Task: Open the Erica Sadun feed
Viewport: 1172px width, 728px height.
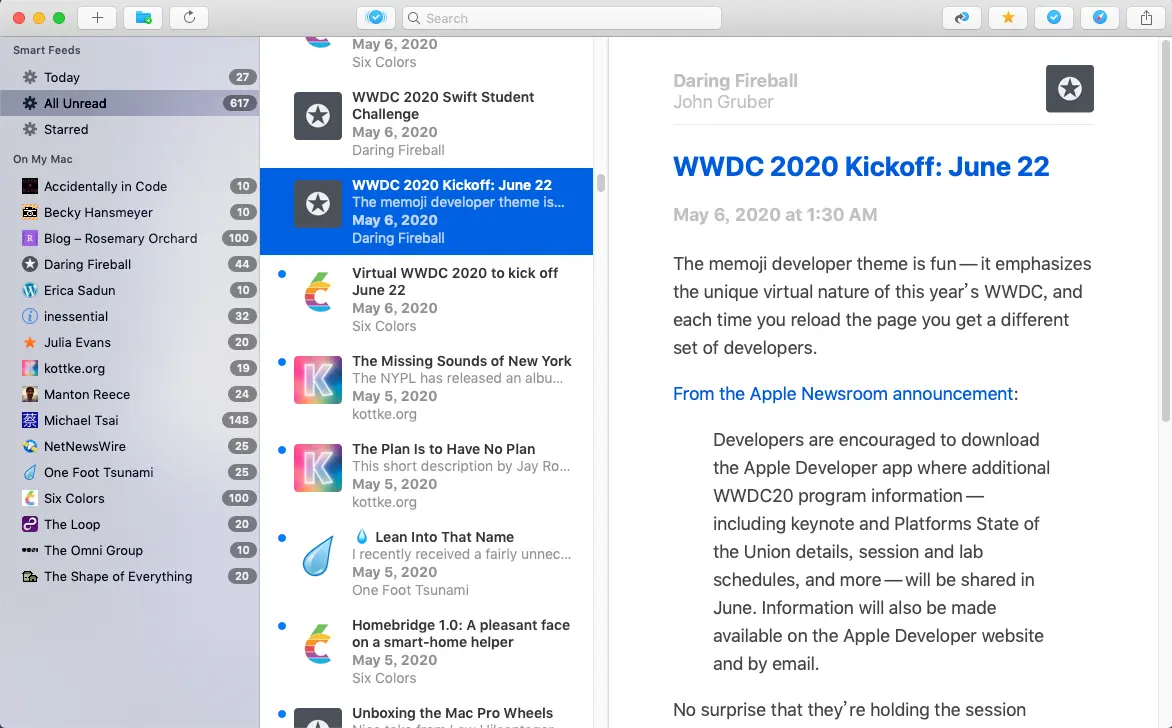Action: click(130, 290)
